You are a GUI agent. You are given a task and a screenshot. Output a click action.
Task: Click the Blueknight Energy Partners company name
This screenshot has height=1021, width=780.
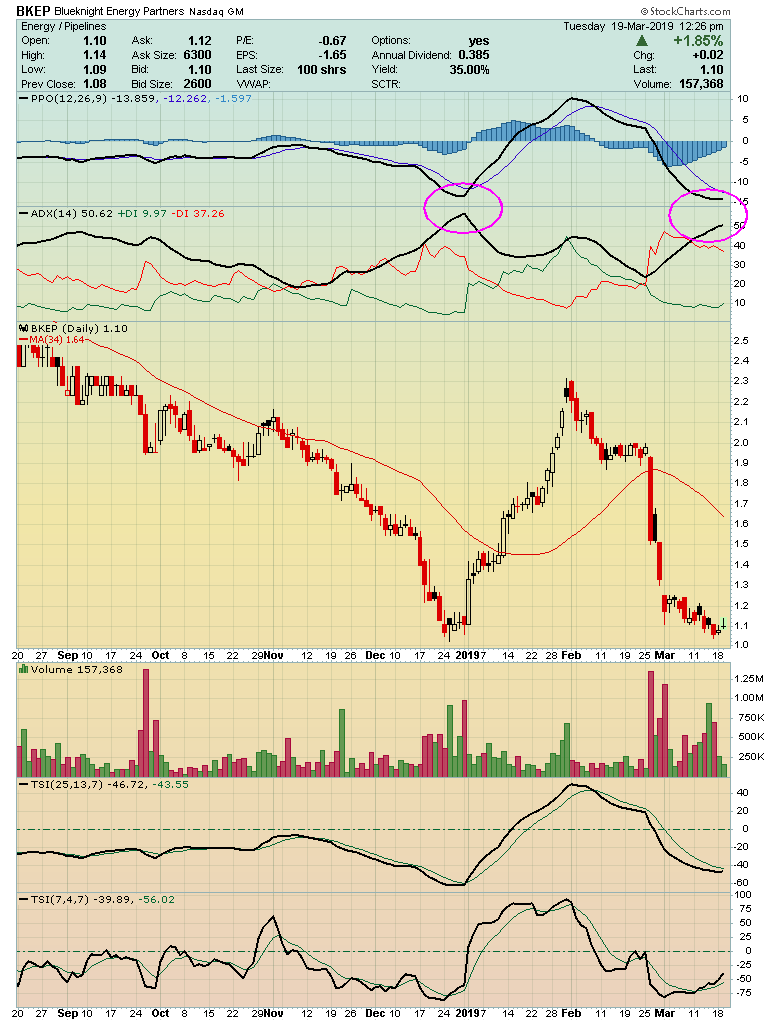click(x=120, y=12)
